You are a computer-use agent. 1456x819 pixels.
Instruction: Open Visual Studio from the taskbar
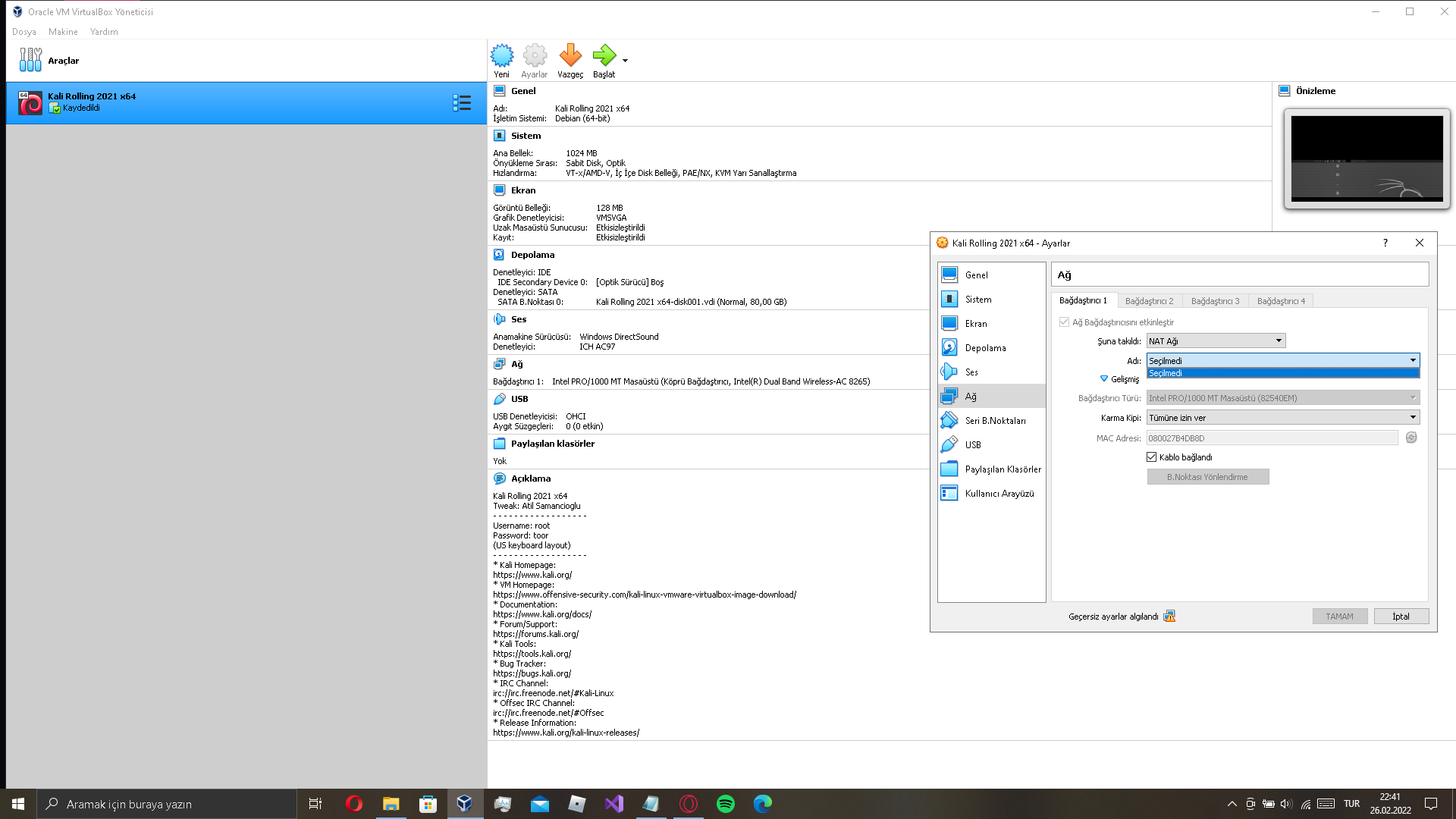click(x=614, y=804)
